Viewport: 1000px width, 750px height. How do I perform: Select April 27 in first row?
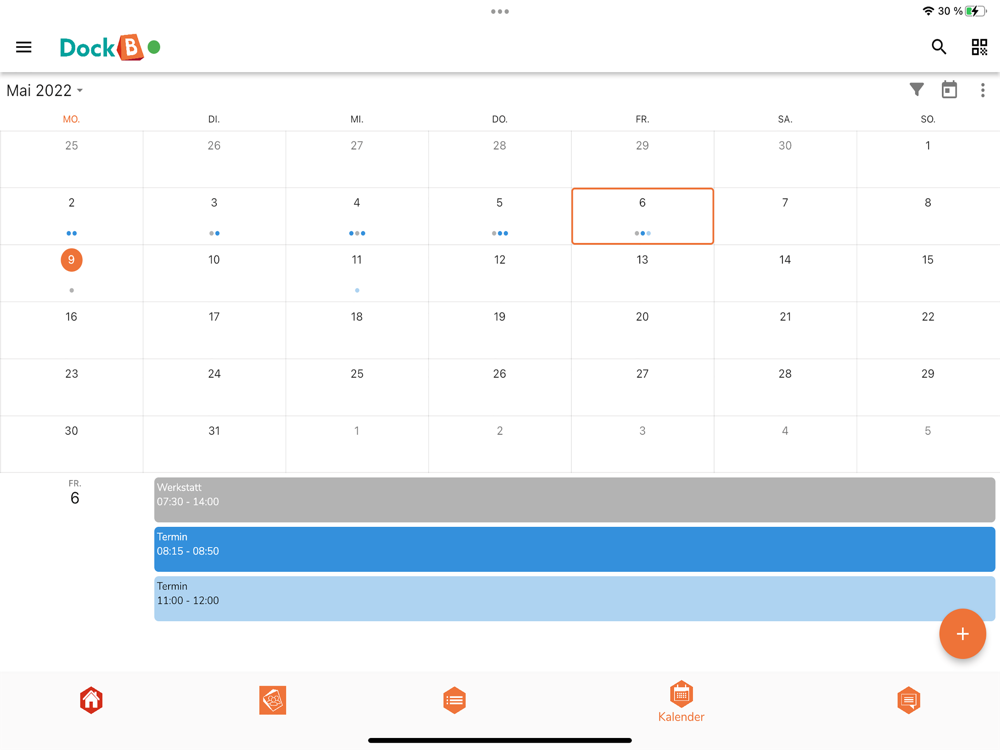(357, 159)
